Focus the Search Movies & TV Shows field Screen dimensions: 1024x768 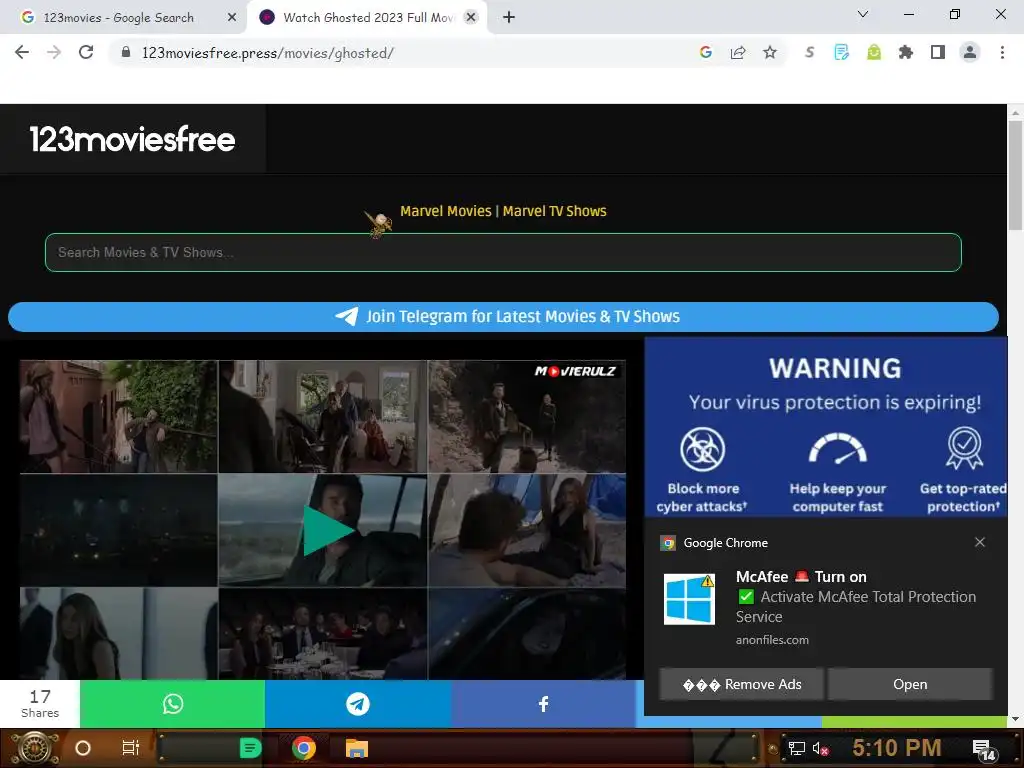pyautogui.click(x=503, y=252)
